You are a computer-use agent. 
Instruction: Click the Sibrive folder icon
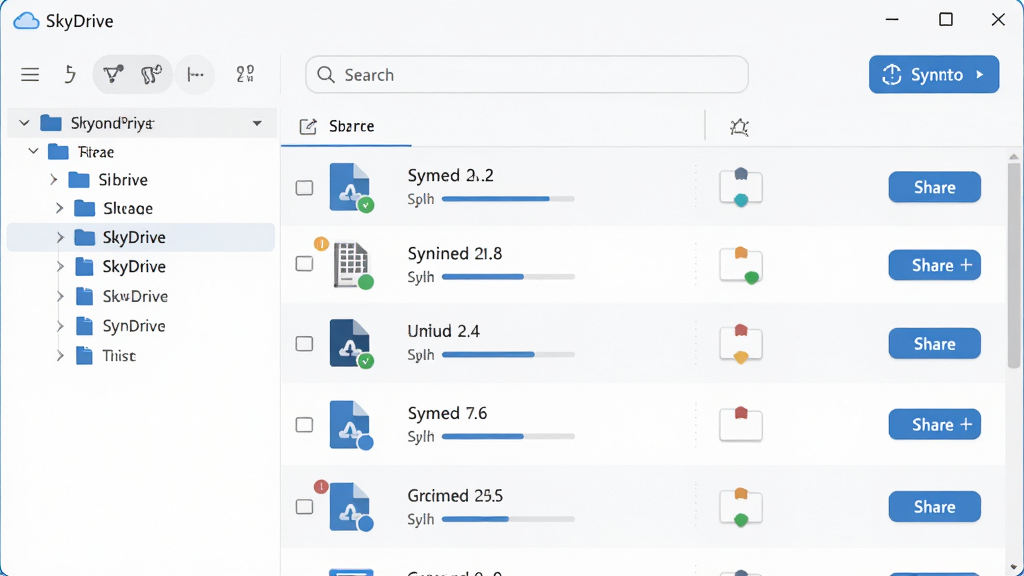(x=79, y=180)
